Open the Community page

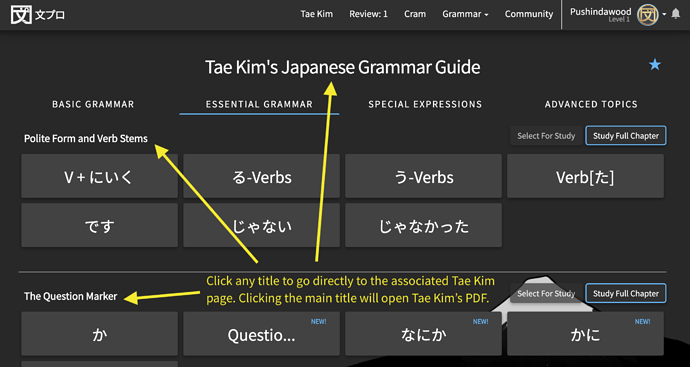(529, 14)
